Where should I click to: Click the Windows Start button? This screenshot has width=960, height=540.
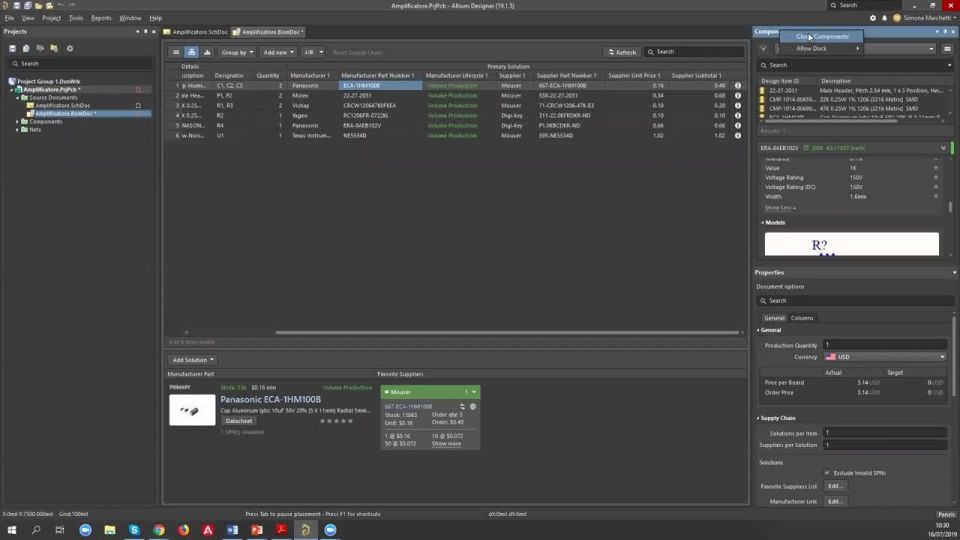tap(12, 530)
